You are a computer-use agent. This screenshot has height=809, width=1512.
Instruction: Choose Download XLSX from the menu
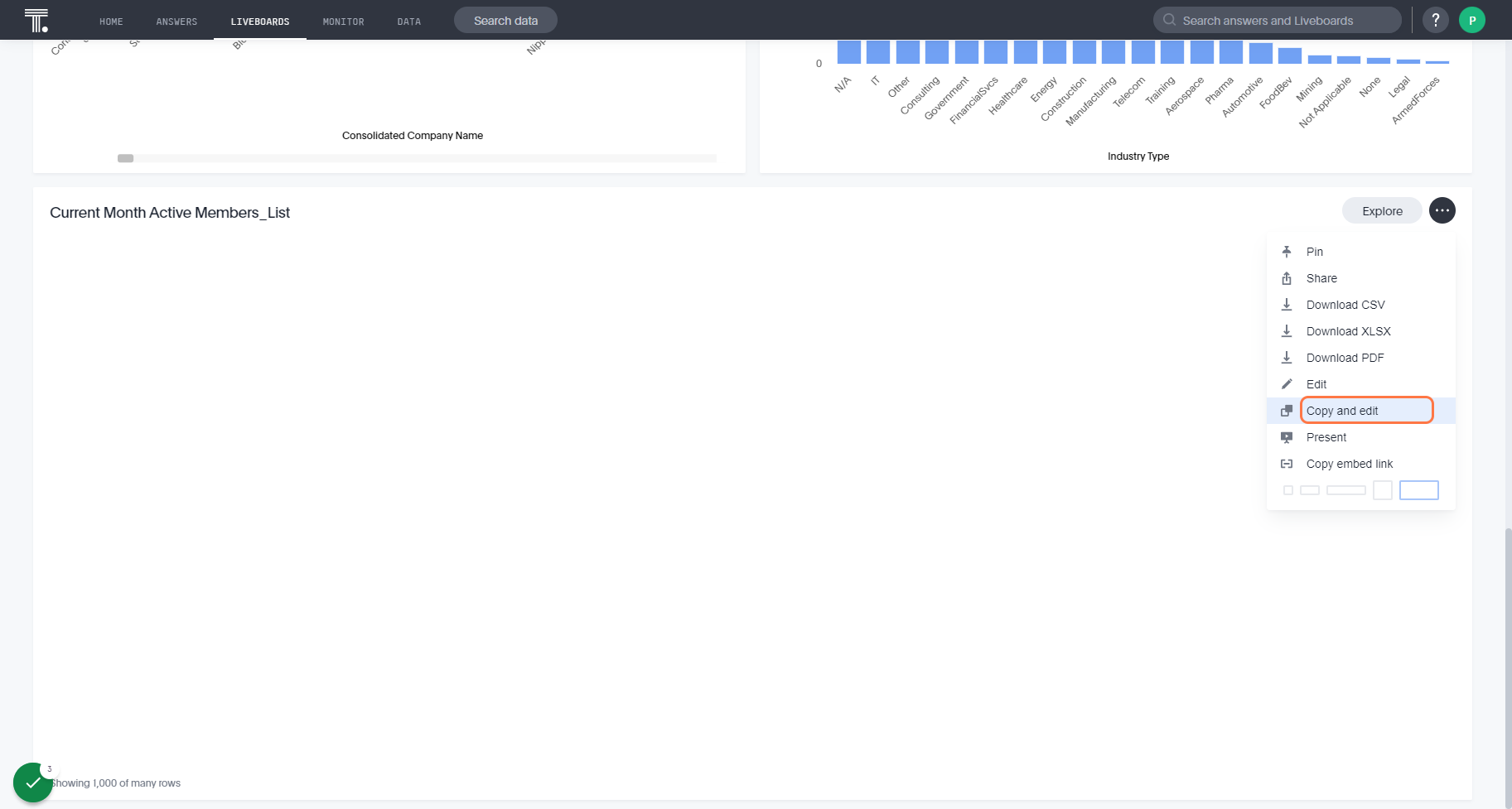(x=1361, y=331)
